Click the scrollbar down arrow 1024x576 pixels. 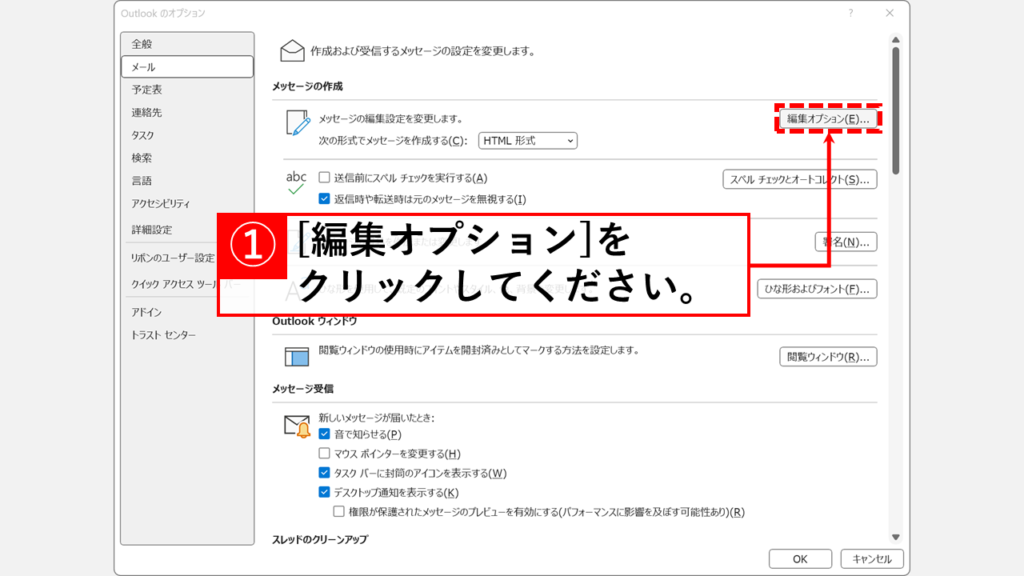click(896, 537)
